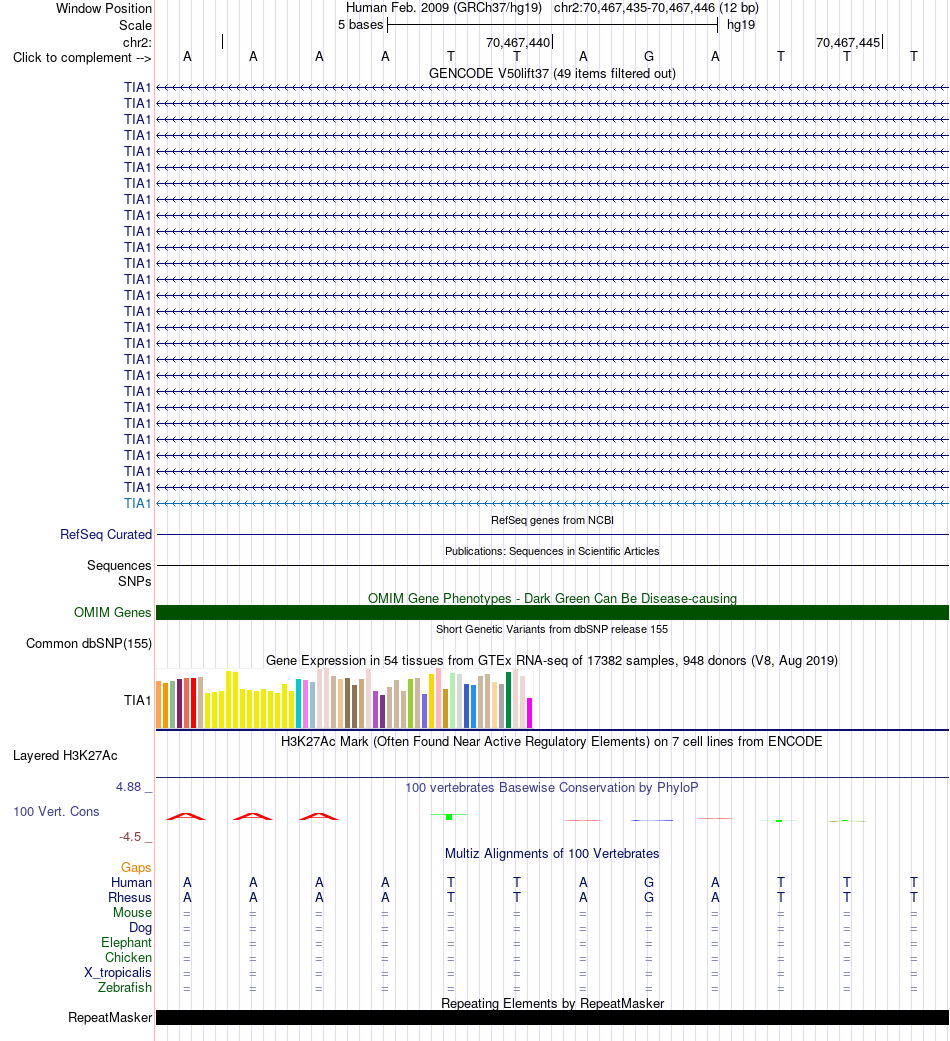
Task: Click the 'chr2:' ruler label
Action: 137,42
